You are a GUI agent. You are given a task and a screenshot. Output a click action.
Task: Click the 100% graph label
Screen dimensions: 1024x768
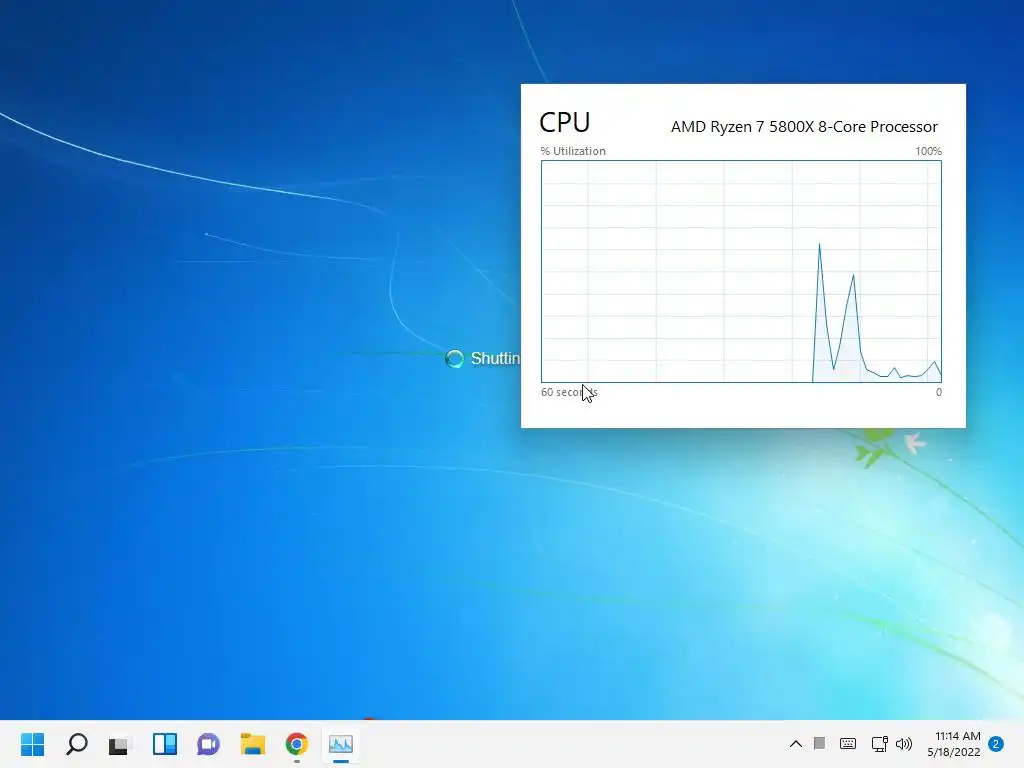tap(928, 151)
